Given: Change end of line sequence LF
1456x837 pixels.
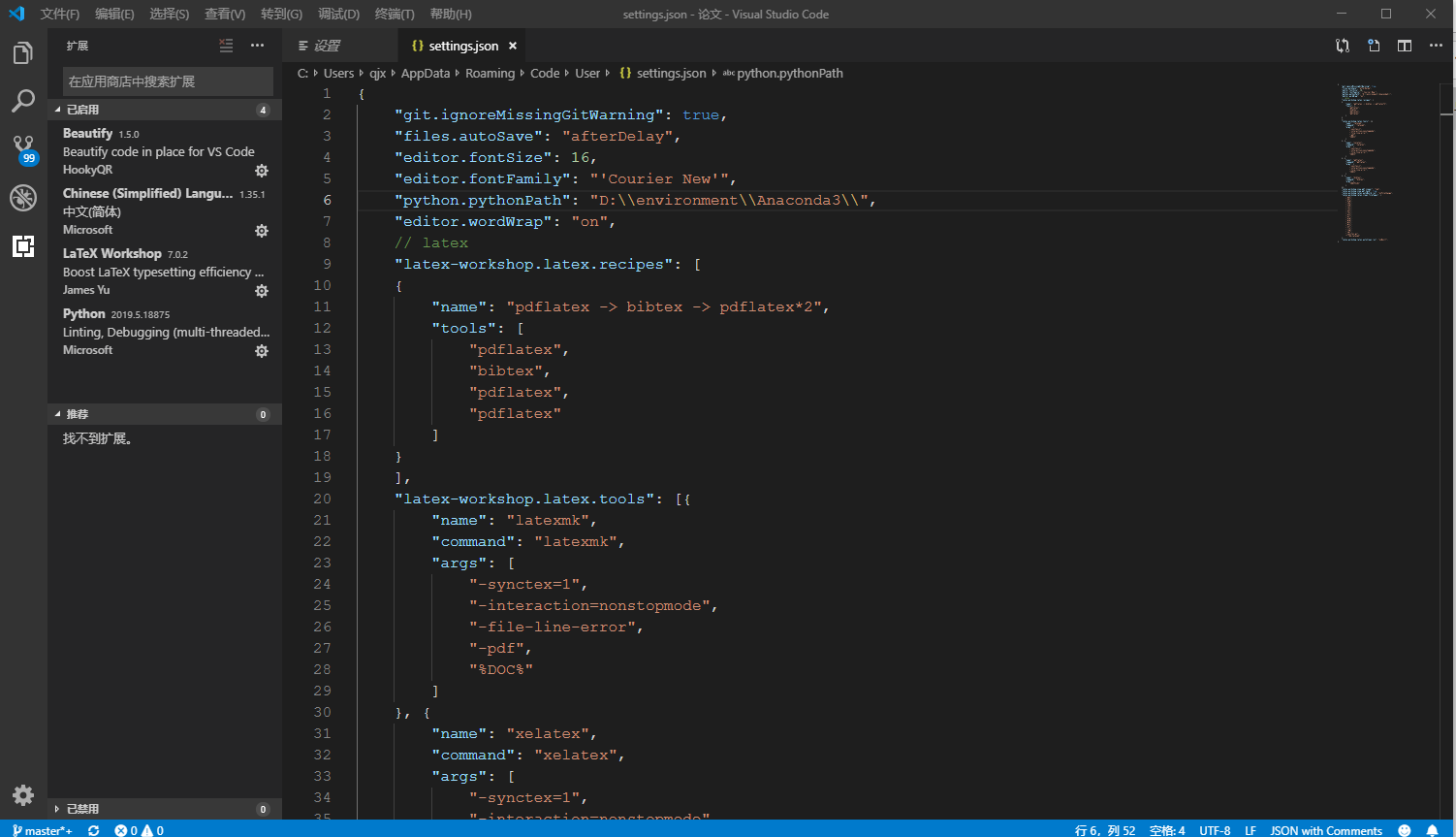Looking at the screenshot, I should click(1250, 830).
